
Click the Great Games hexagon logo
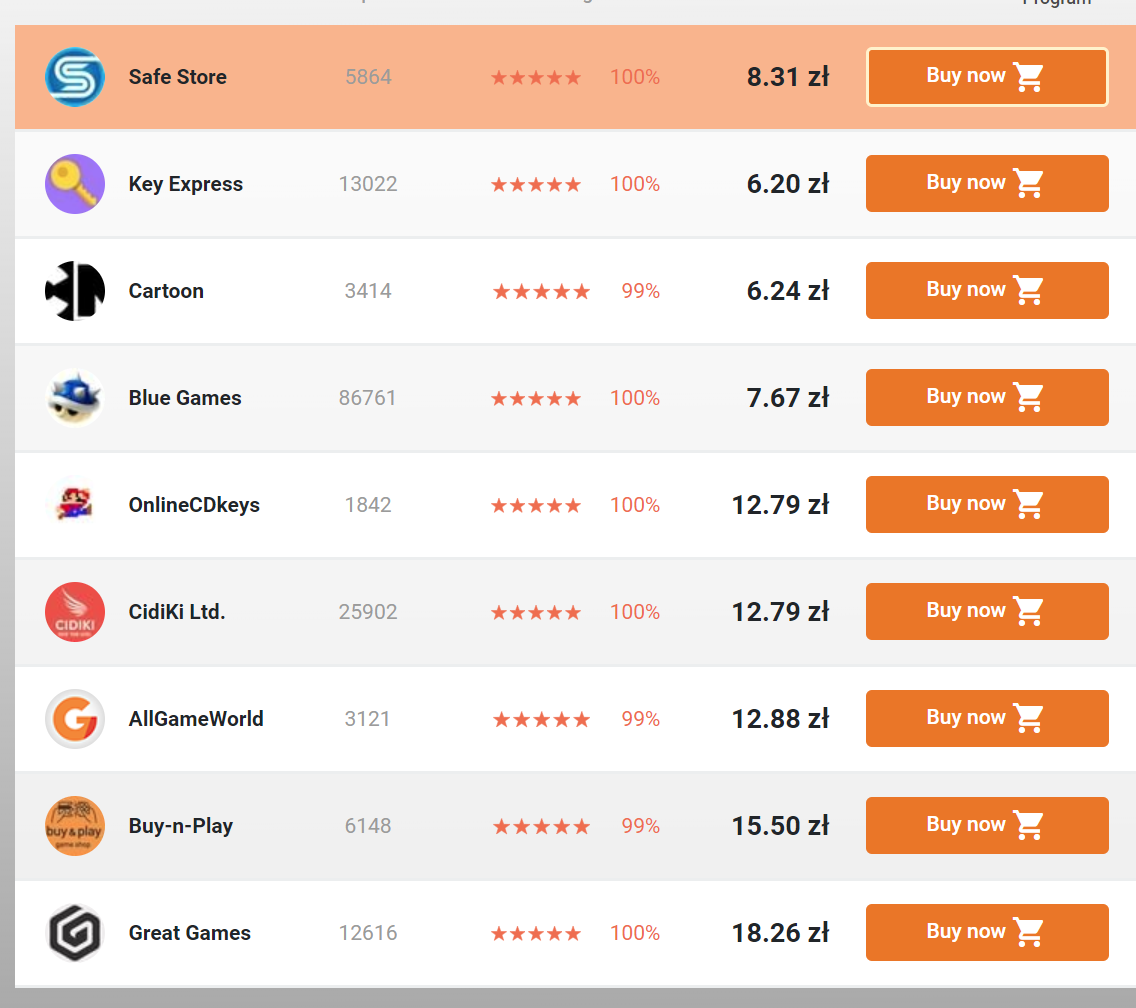tap(75, 933)
